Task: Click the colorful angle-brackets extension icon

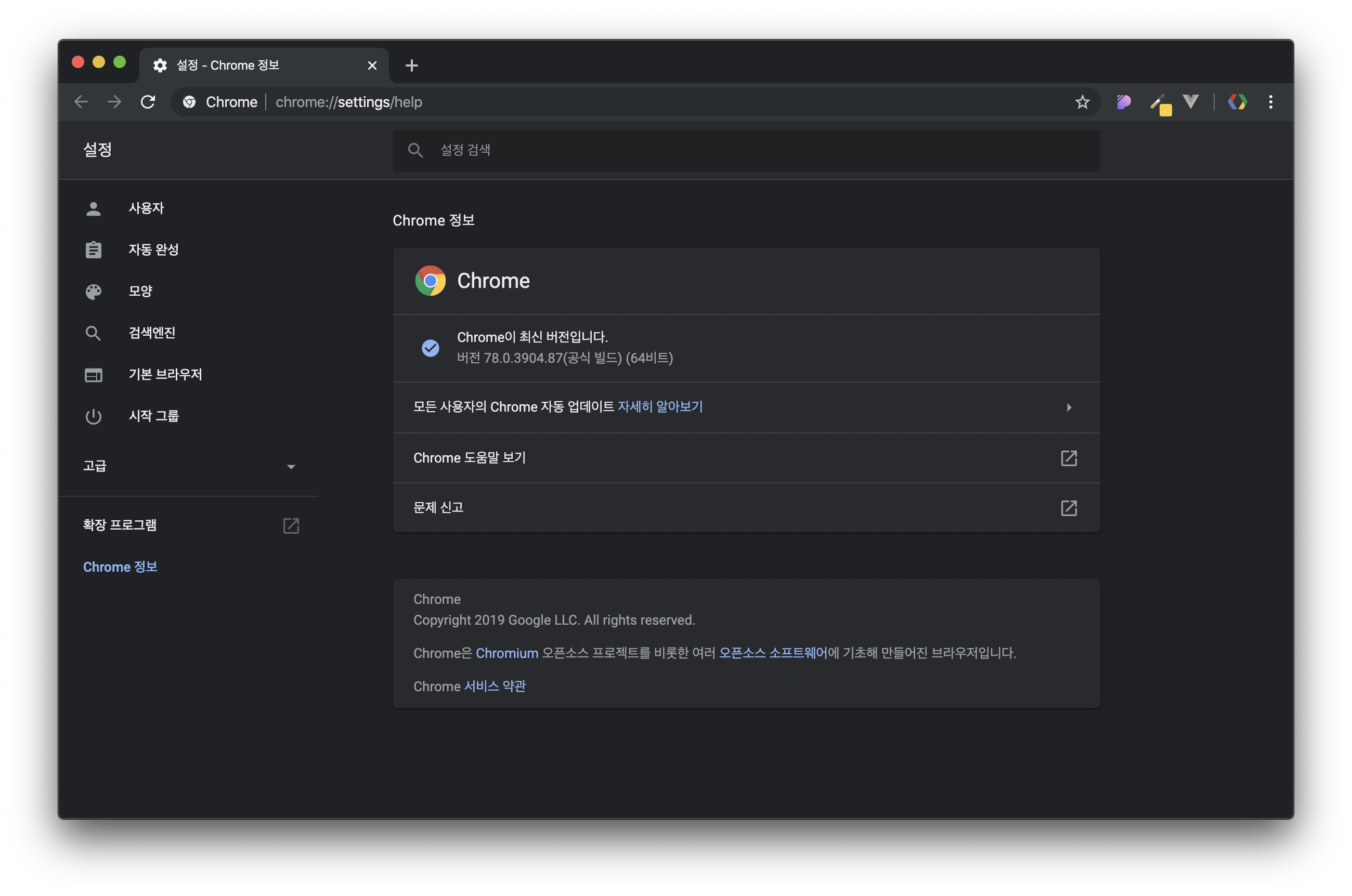Action: (x=1237, y=102)
